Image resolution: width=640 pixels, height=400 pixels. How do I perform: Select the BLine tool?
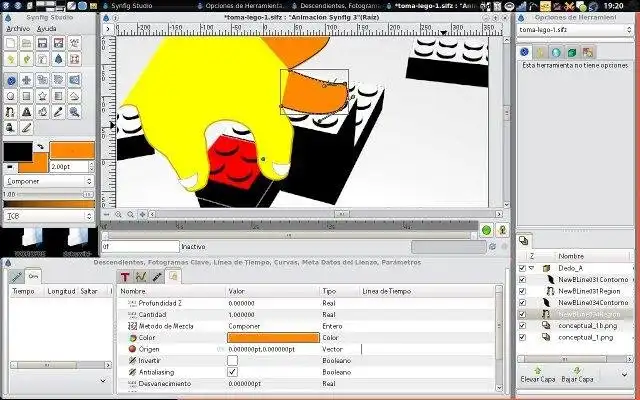pos(11,112)
